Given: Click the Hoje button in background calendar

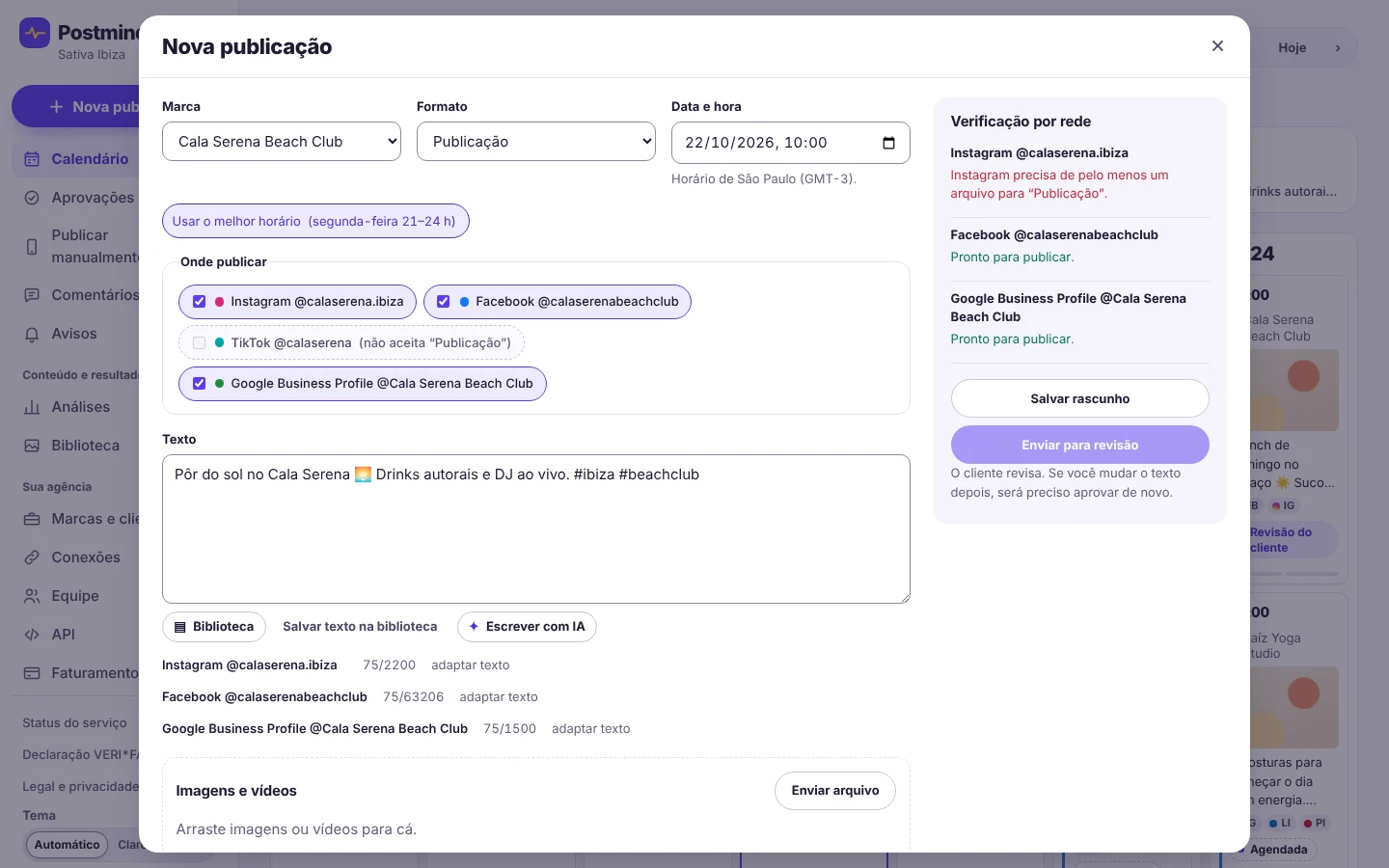Looking at the screenshot, I should pos(1292,47).
